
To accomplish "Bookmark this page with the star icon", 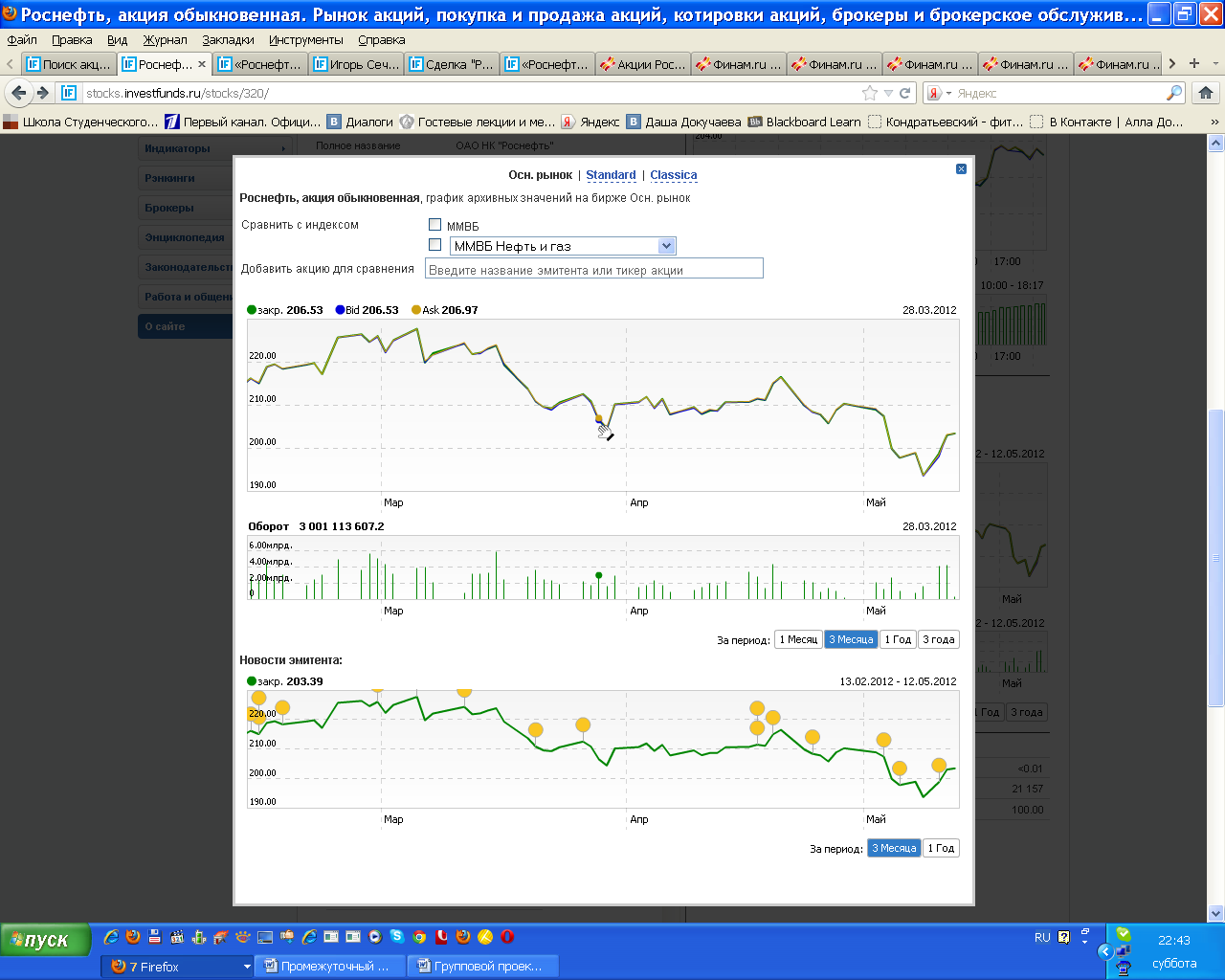I will (x=869, y=93).
